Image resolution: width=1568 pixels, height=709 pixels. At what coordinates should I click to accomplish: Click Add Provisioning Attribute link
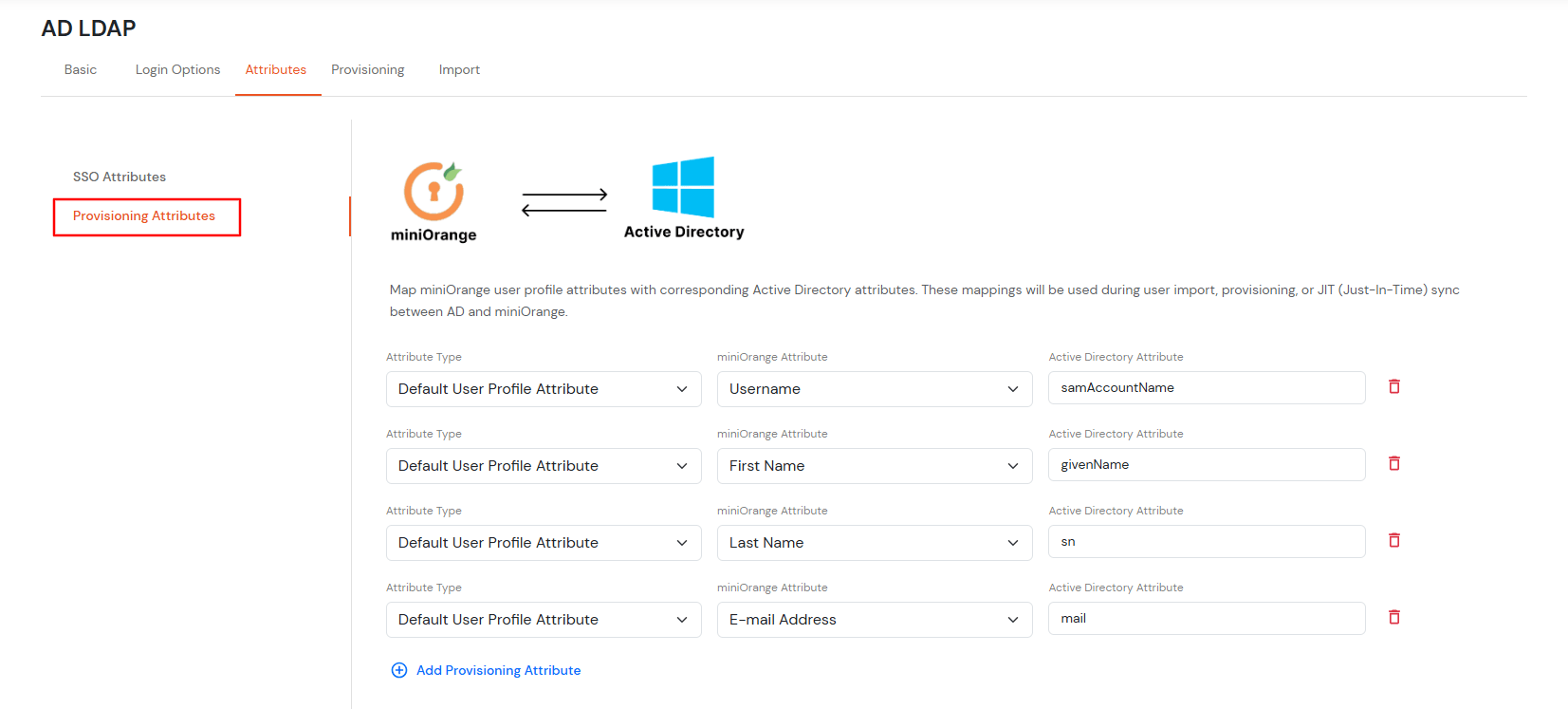click(498, 670)
